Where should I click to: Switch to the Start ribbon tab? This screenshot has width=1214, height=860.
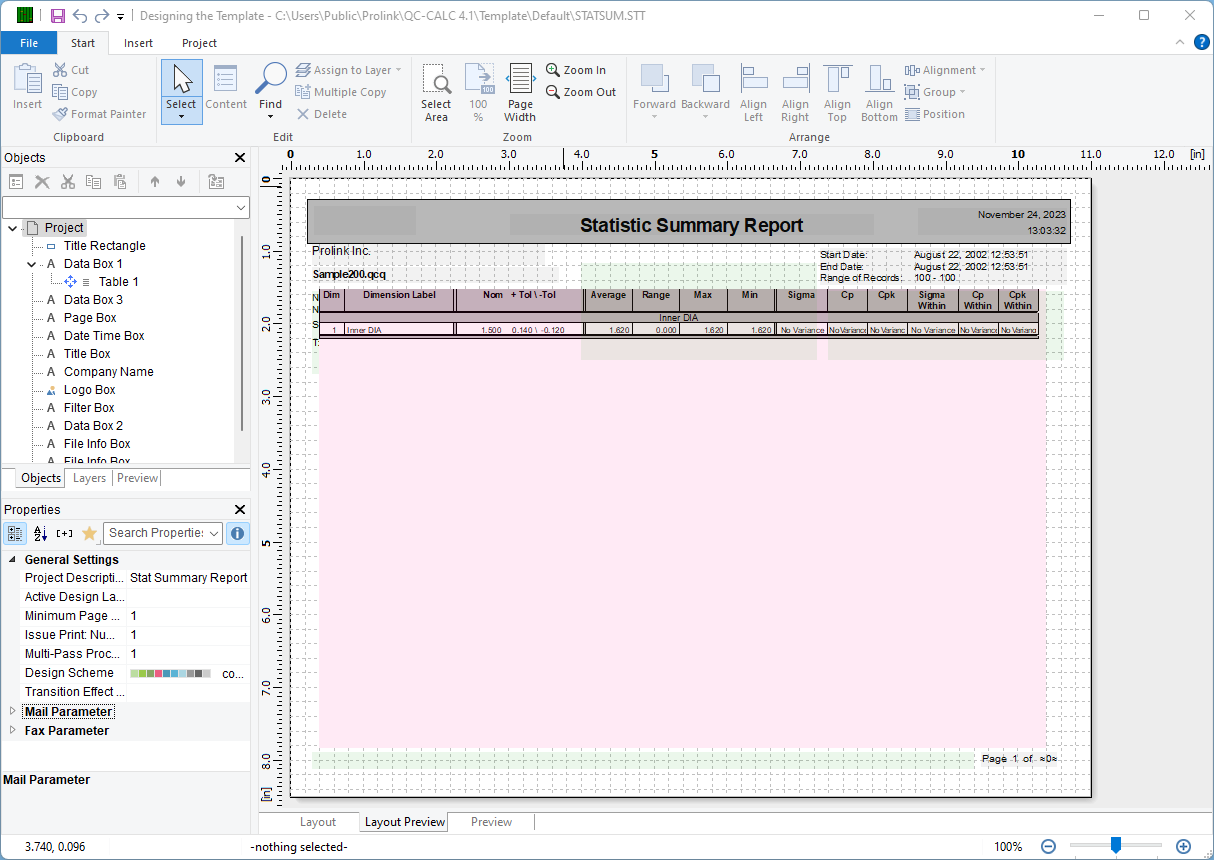[83, 43]
